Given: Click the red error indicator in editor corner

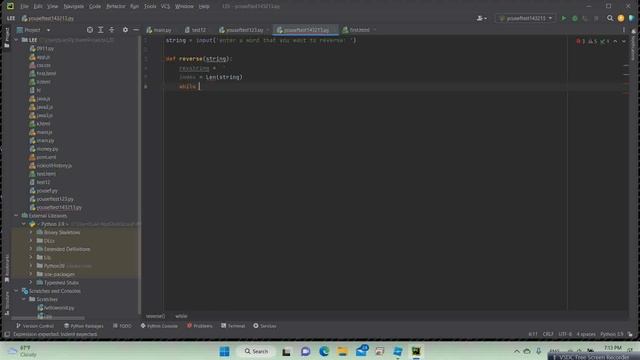Looking at the screenshot, I should tap(580, 41).
